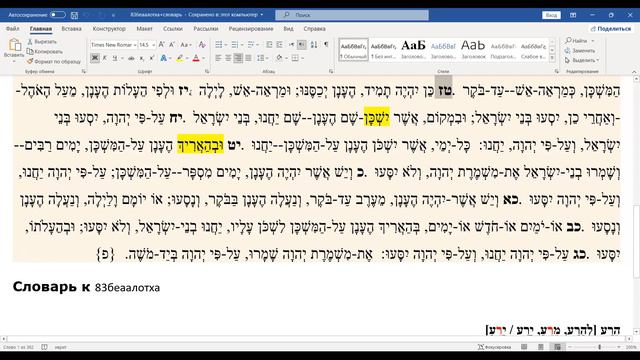Switch to the Вставка tab

[71, 29]
